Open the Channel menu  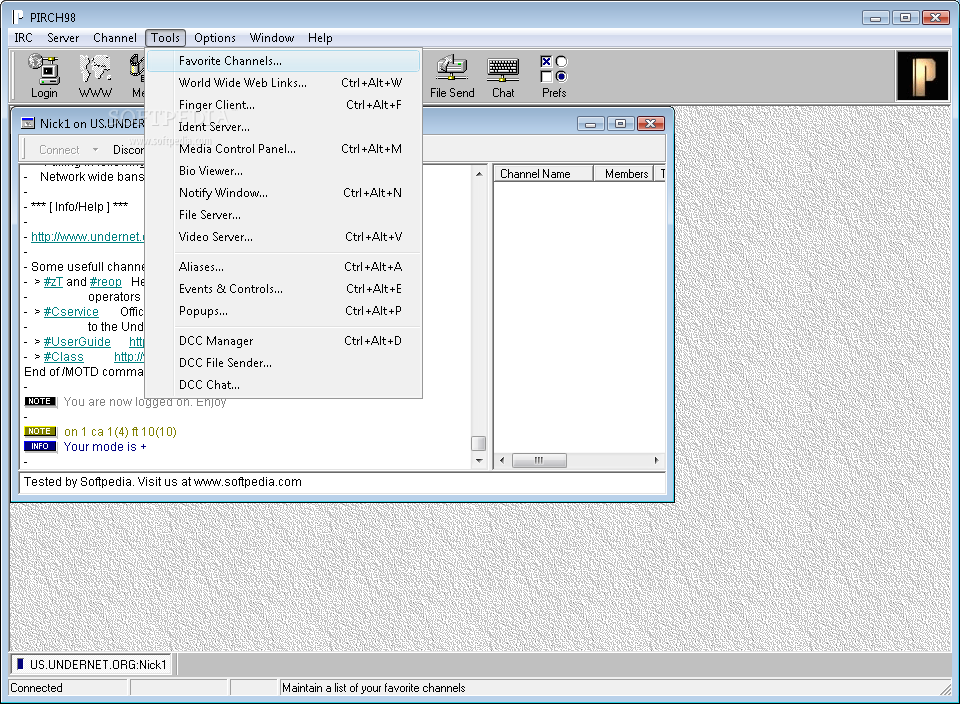(114, 38)
